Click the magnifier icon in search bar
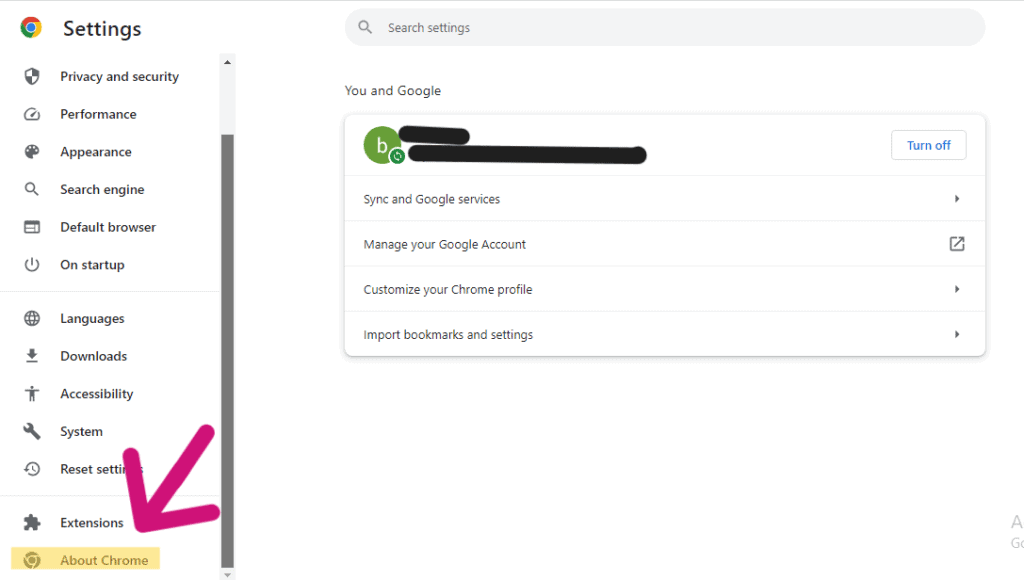 point(365,27)
